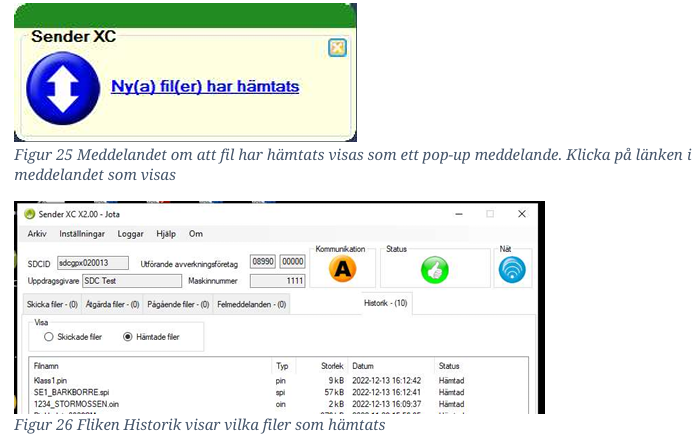Open the Inställningar menu

coord(82,234)
